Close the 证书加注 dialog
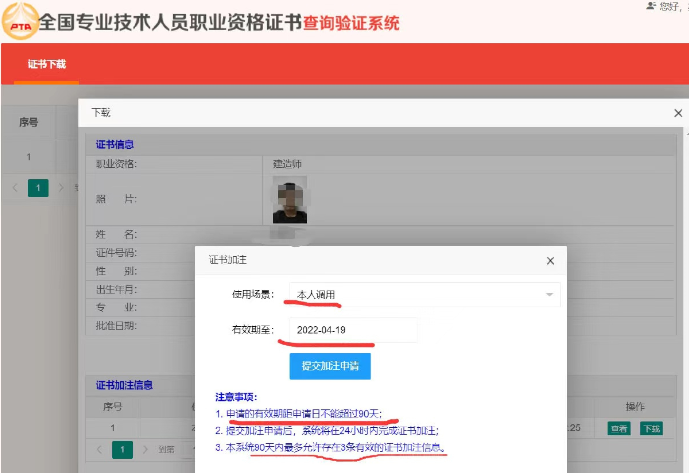Viewport: 689px width, 473px height. [x=549, y=261]
